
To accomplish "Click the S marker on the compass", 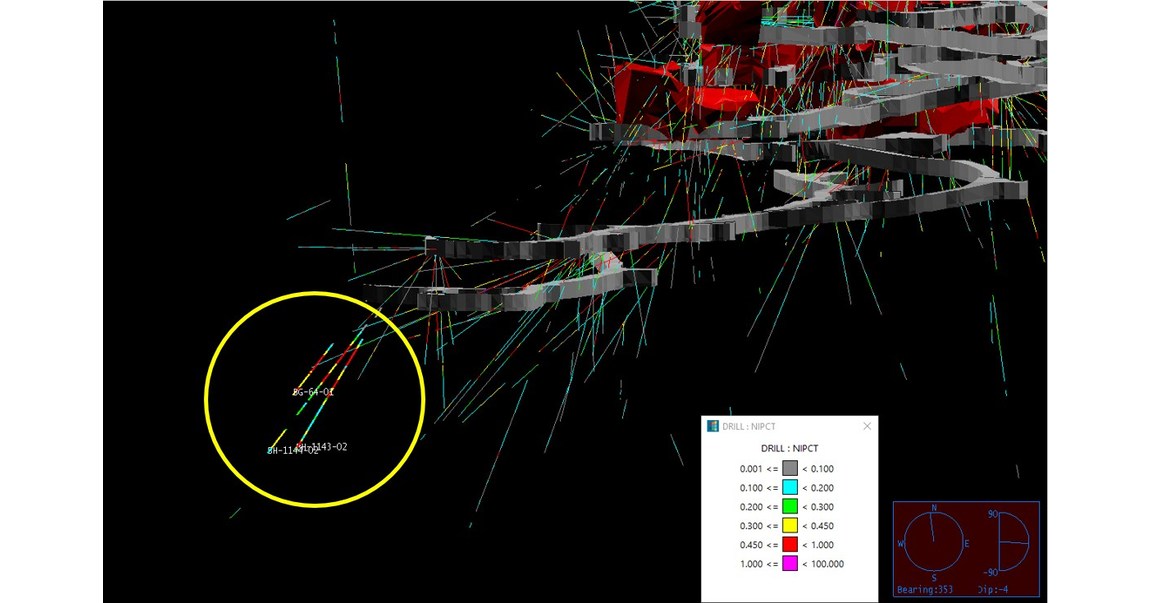I will tap(934, 578).
